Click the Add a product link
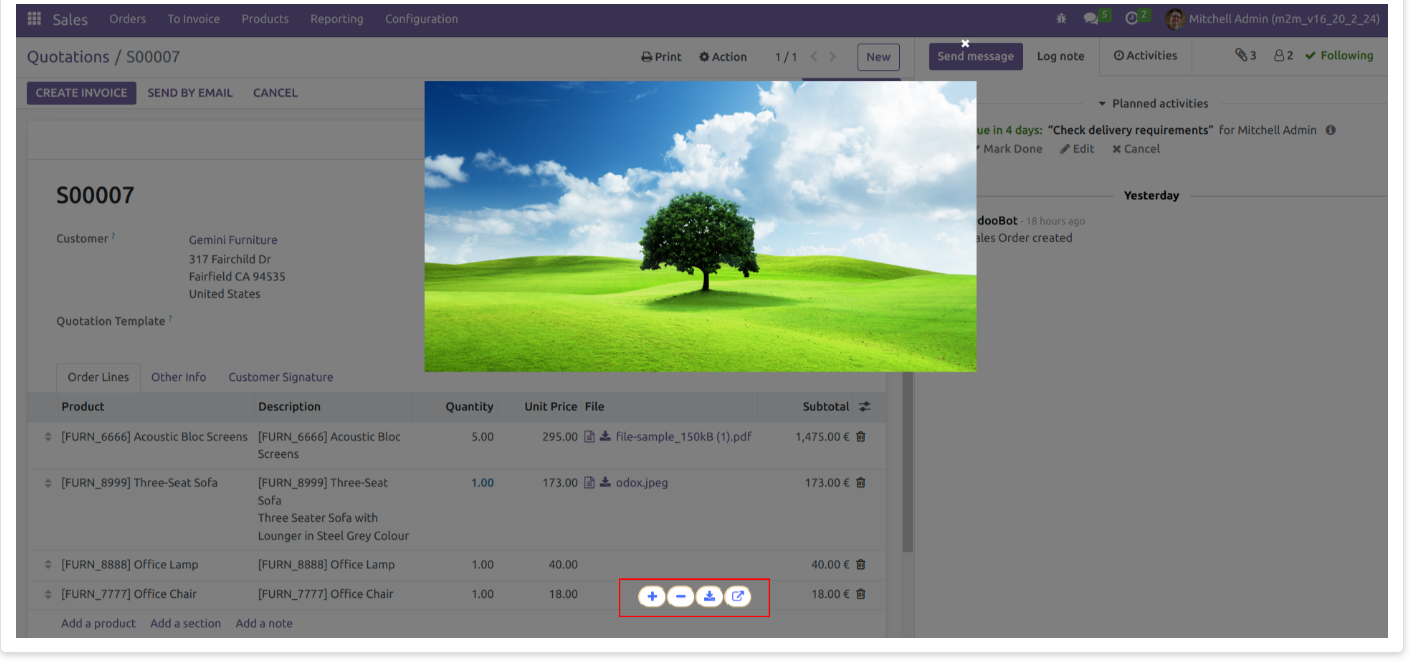This screenshot has width=1410, height=662. 98,624
